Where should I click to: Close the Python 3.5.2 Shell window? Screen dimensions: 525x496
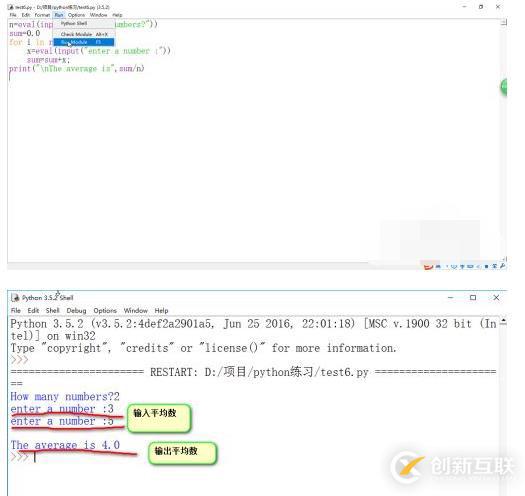point(496,297)
